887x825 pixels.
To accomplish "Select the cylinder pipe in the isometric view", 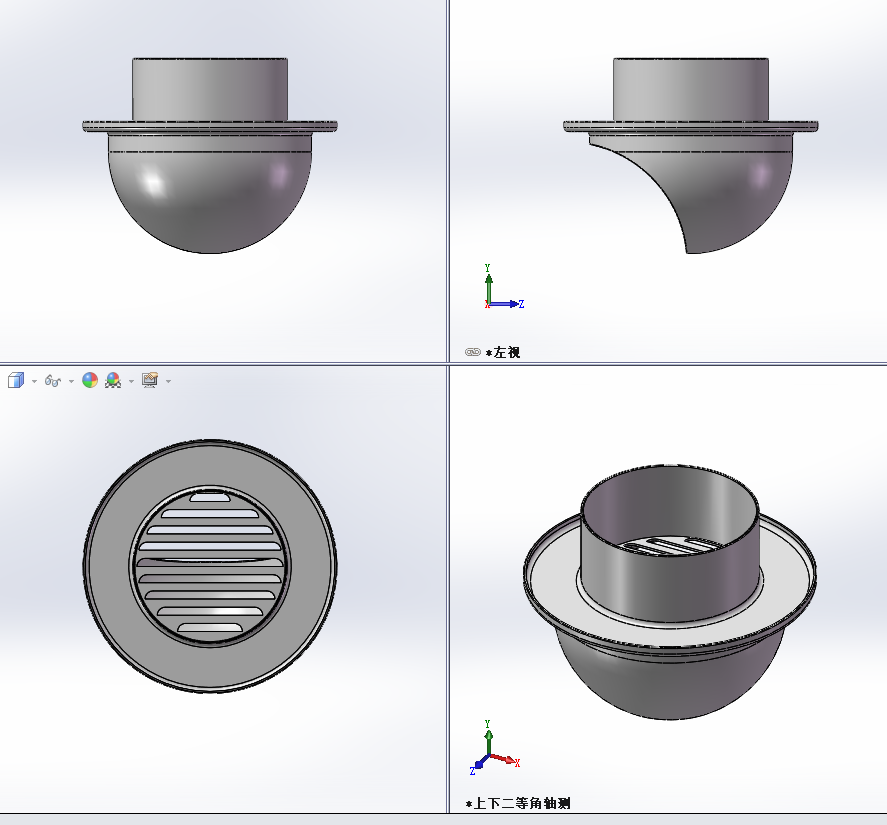I will (670, 543).
